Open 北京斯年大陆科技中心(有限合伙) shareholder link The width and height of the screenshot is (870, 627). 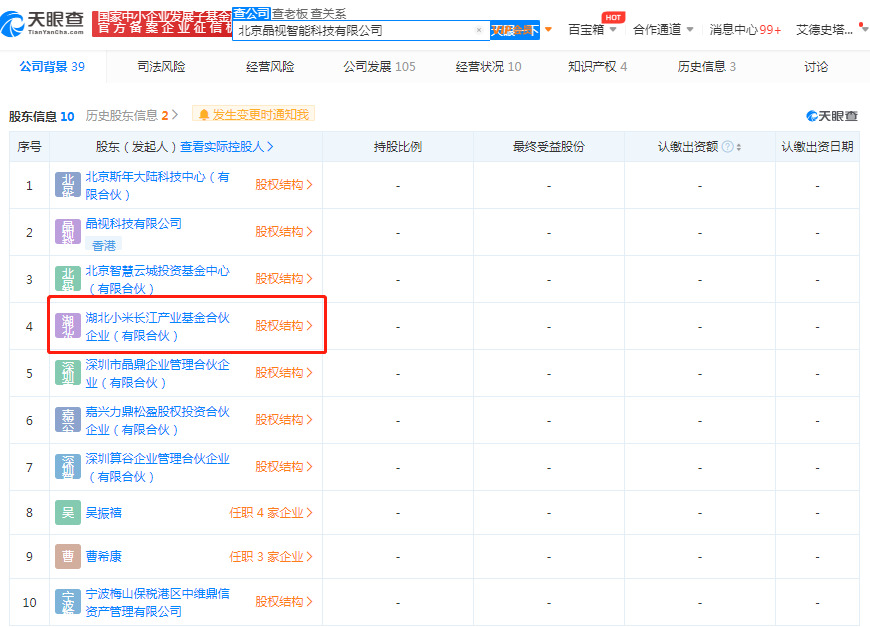coord(158,185)
